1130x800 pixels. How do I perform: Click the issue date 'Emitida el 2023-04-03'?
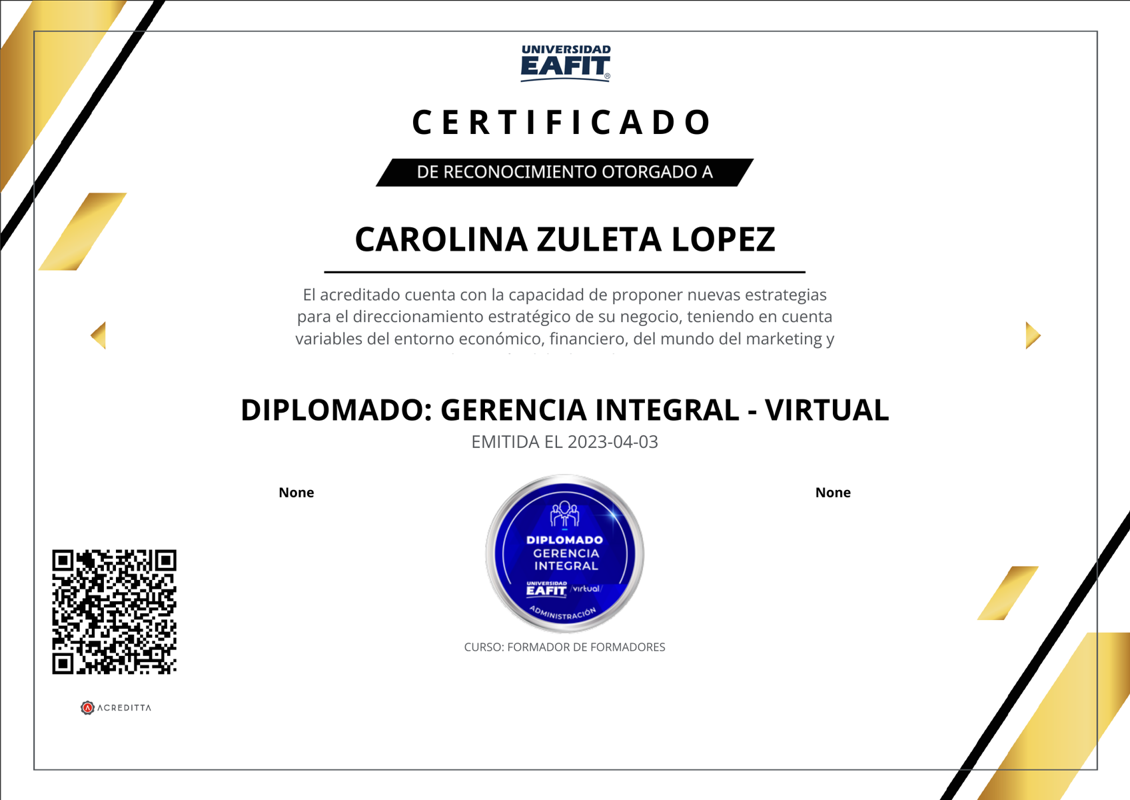565,442
